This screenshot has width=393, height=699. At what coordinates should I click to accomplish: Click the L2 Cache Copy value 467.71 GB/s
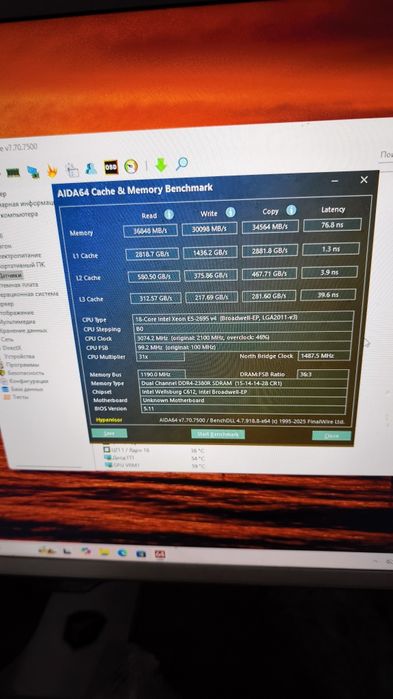pos(270,274)
